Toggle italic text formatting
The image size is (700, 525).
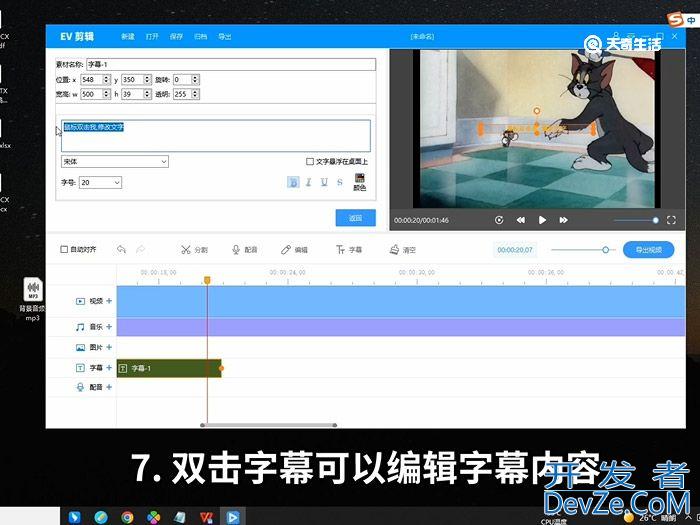click(308, 182)
